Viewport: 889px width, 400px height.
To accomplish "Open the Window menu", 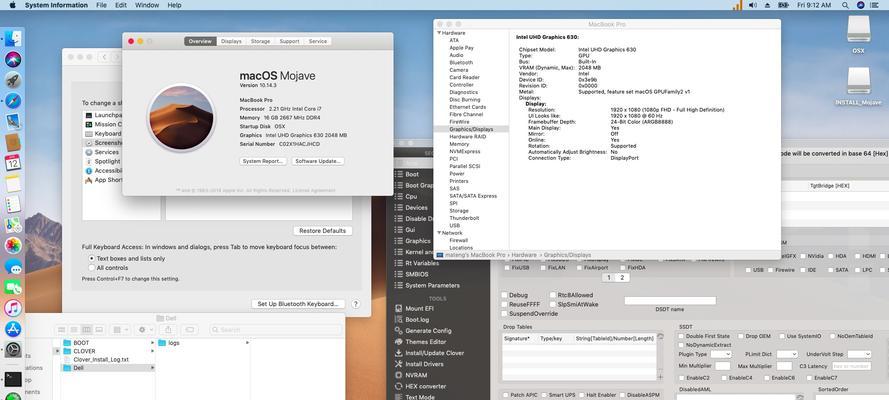I will click(x=147, y=5).
